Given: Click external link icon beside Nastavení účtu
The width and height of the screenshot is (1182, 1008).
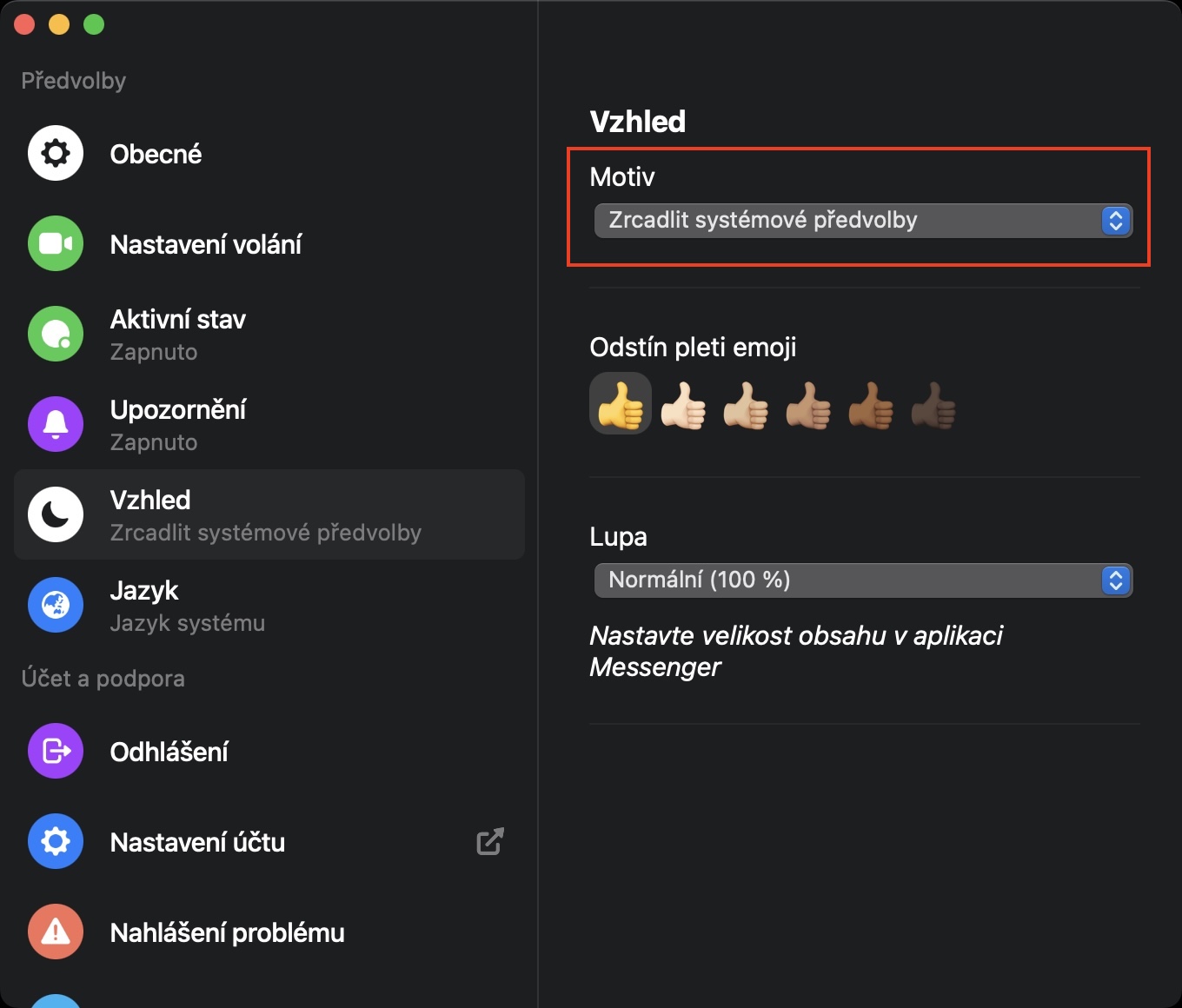Looking at the screenshot, I should (x=490, y=842).
